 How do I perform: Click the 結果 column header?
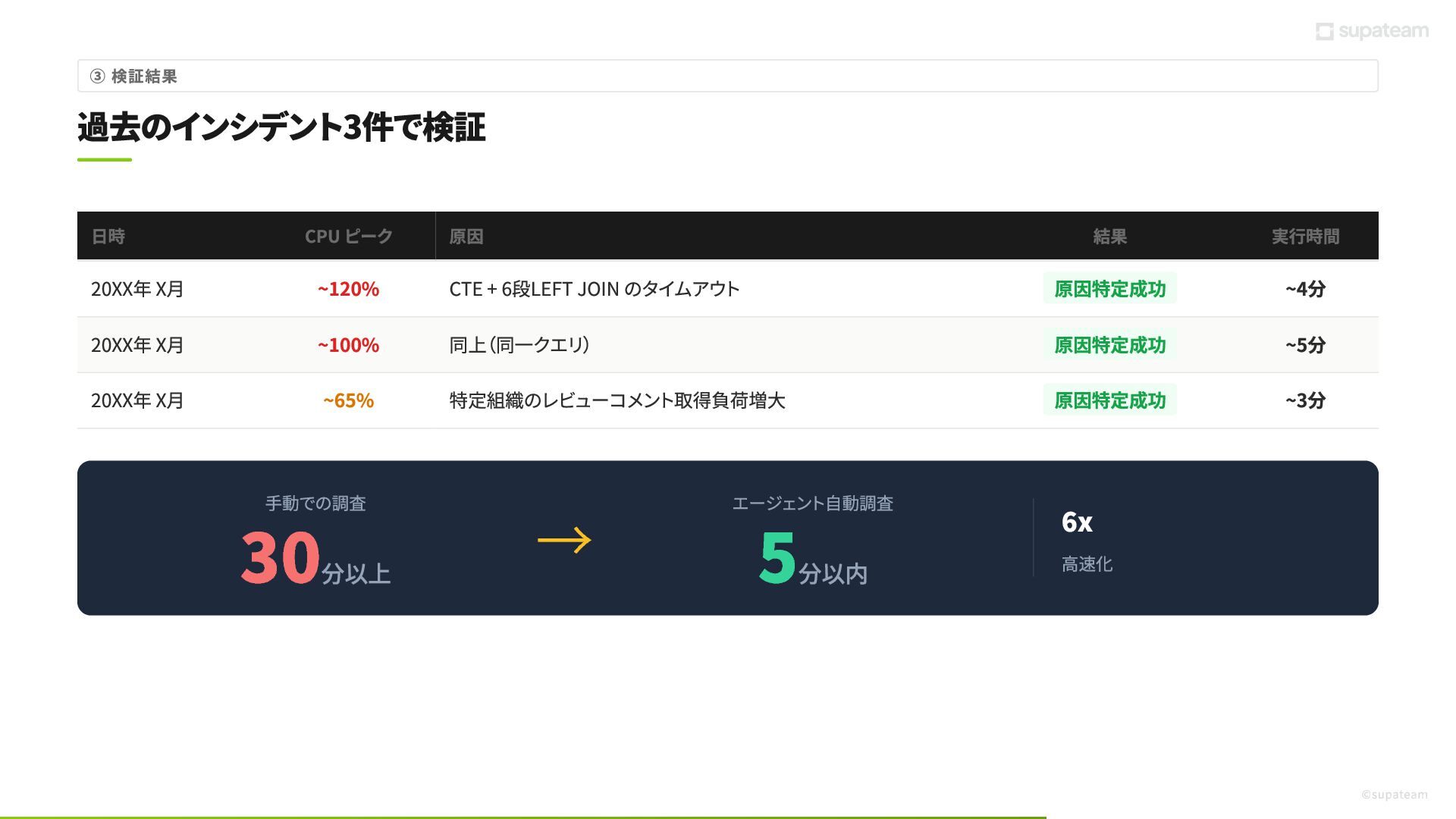pyautogui.click(x=1109, y=236)
